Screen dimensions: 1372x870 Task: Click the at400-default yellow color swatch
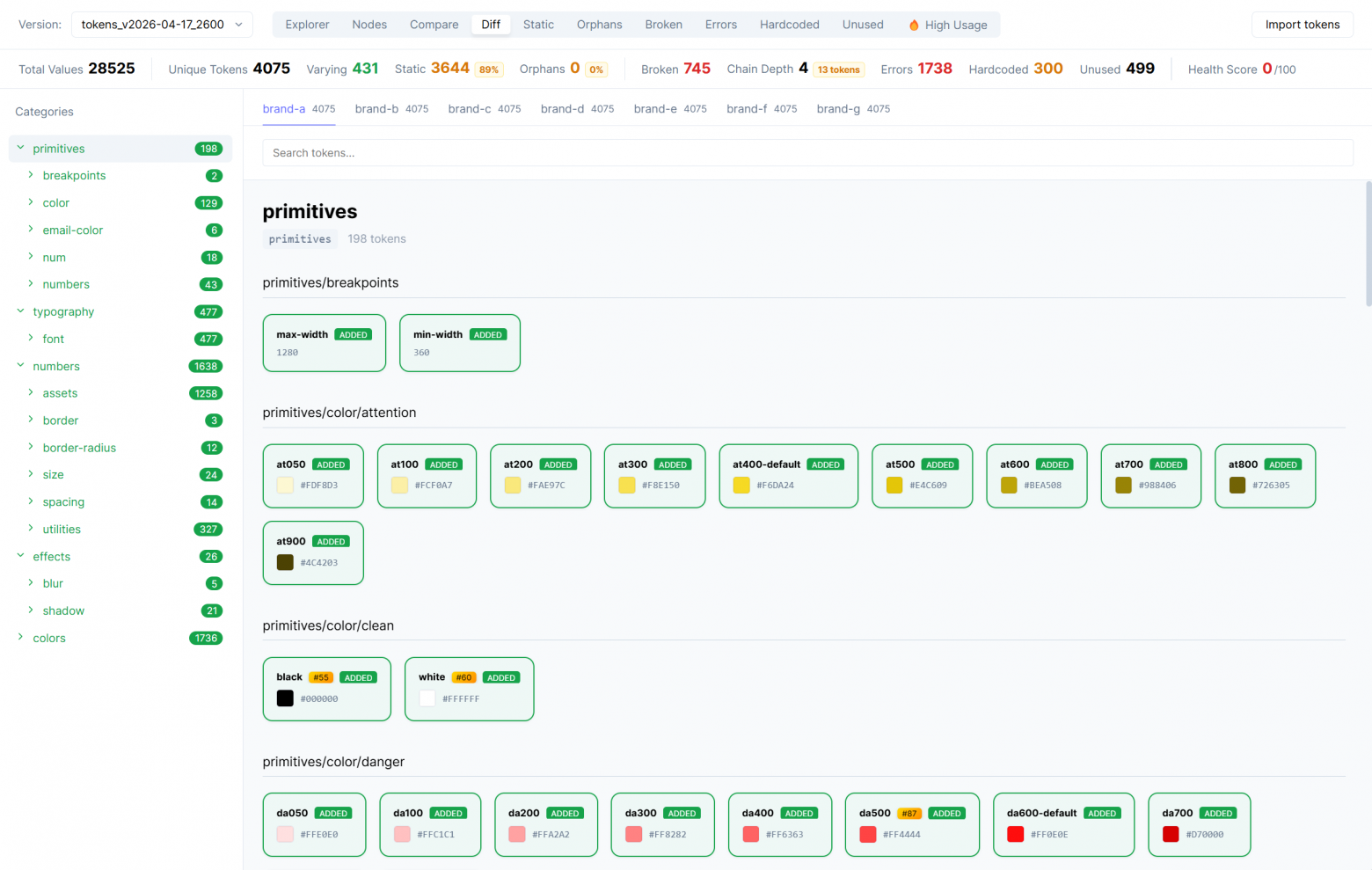click(x=741, y=486)
